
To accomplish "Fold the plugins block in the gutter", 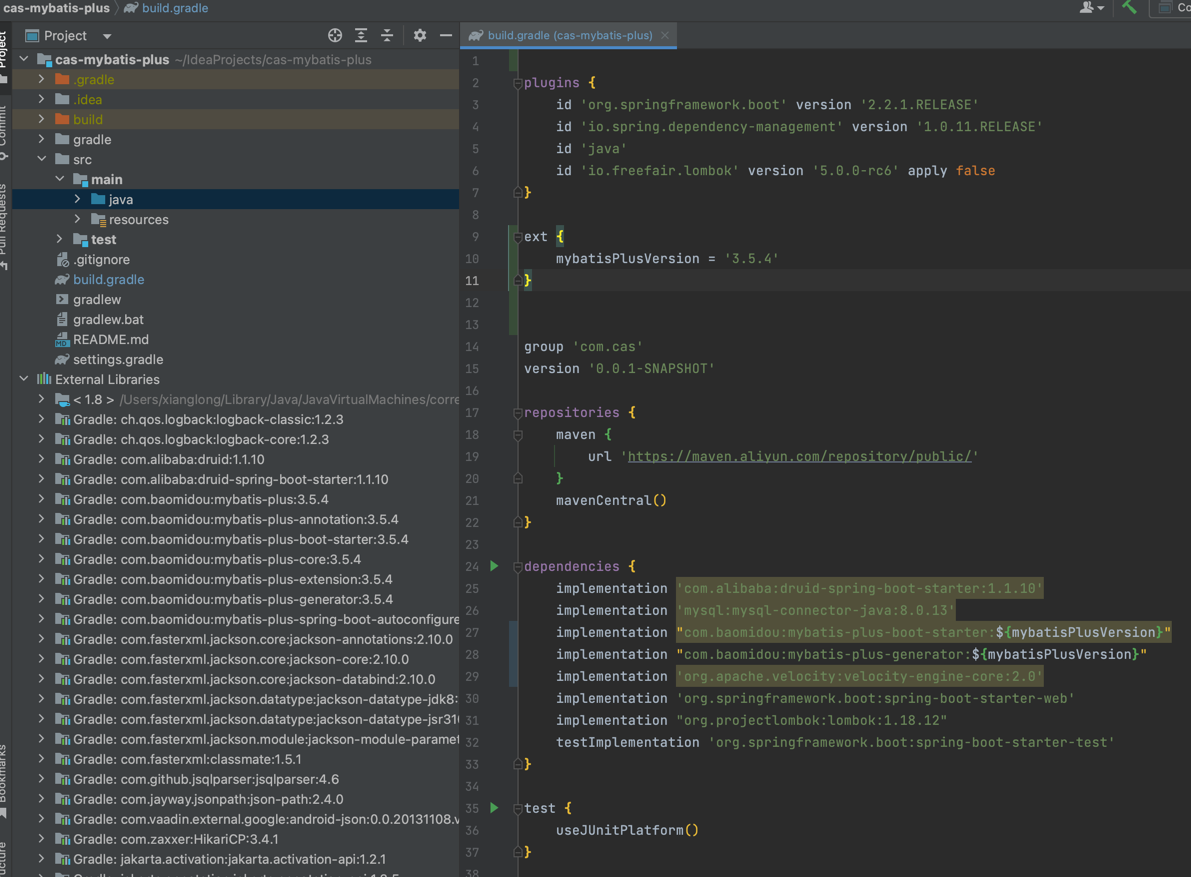I will 518,83.
